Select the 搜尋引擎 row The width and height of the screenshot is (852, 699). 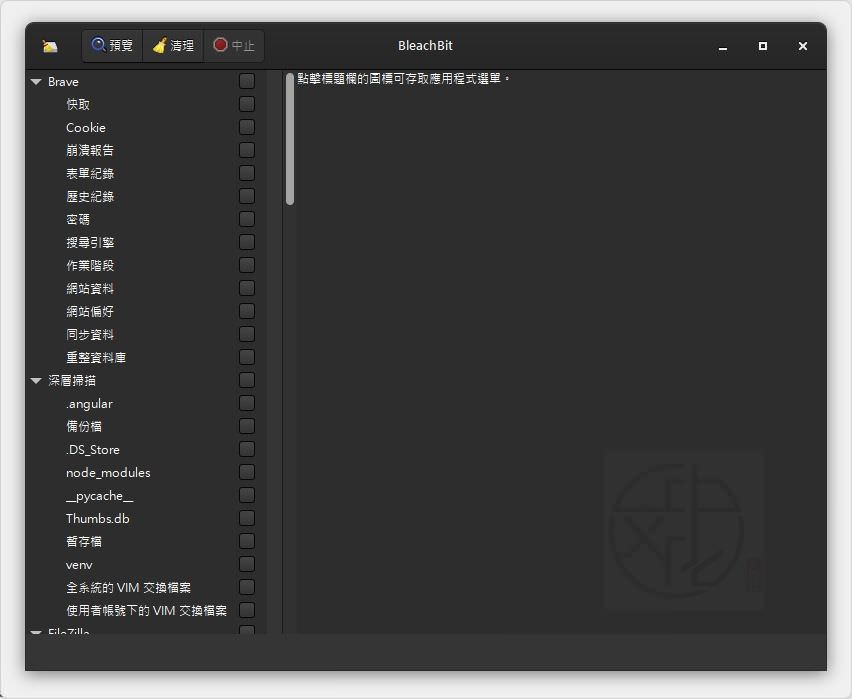coord(90,242)
